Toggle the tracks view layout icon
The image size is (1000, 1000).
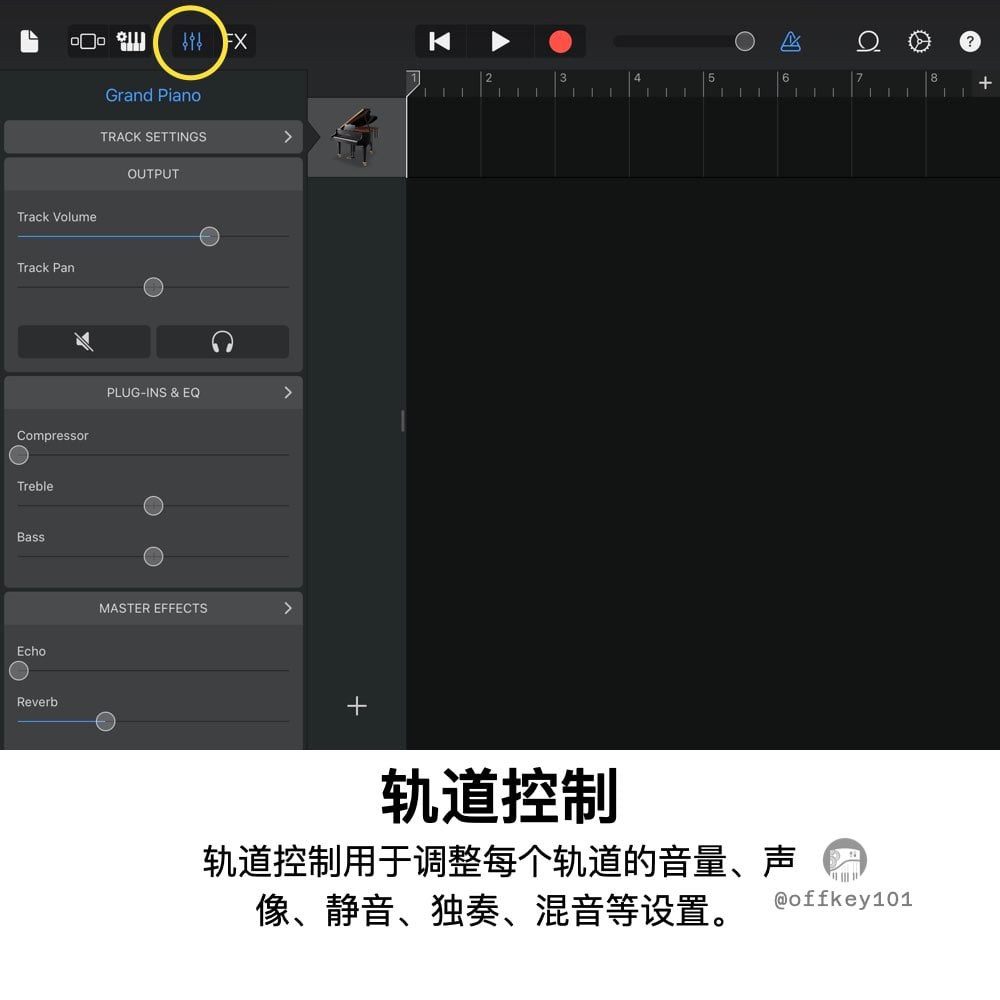pyautogui.click(x=88, y=41)
